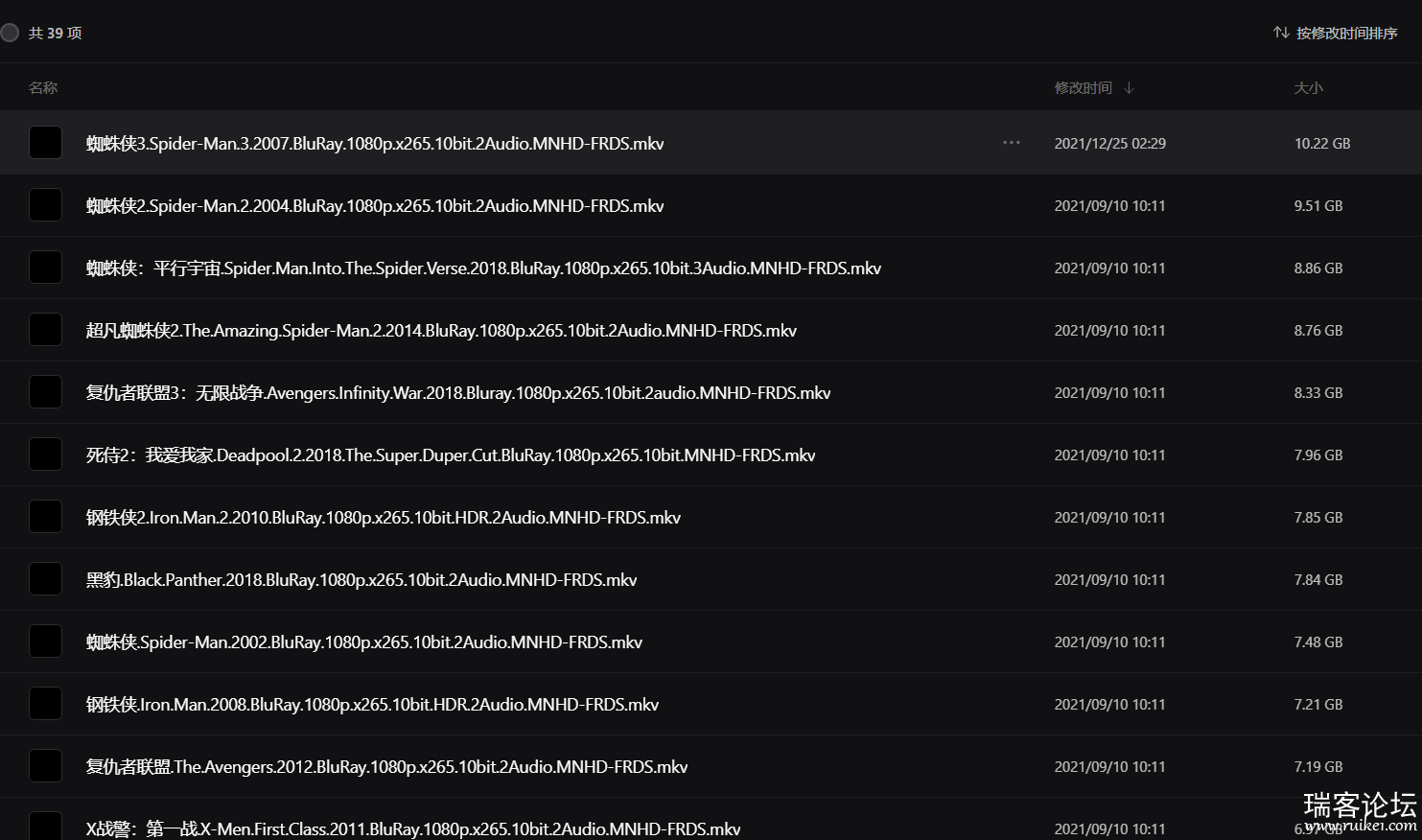Sort by the 修改时间 column header
Image resolution: width=1422 pixels, height=840 pixels.
tap(1083, 87)
